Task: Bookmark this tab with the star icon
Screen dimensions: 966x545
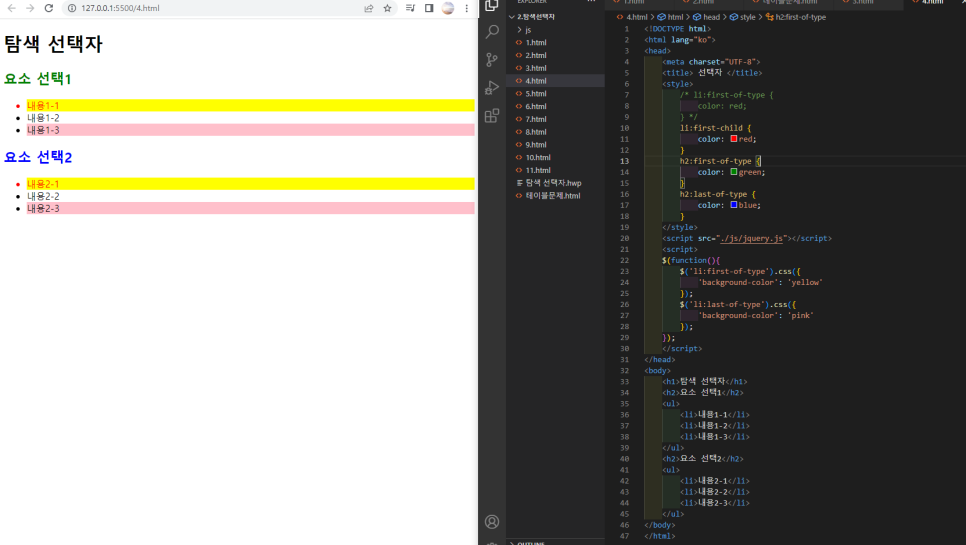Action: (x=387, y=8)
